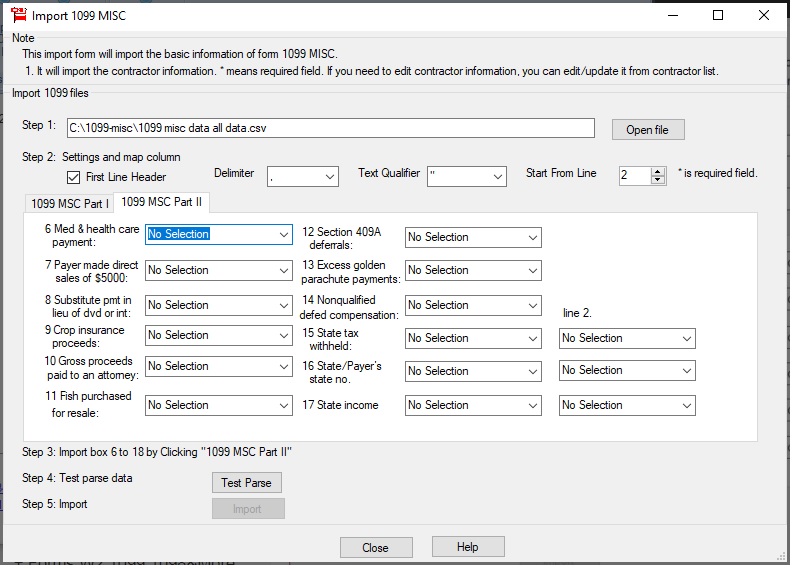
Task: Uncheck the First Line Header checkbox
Action: pyautogui.click(x=73, y=178)
